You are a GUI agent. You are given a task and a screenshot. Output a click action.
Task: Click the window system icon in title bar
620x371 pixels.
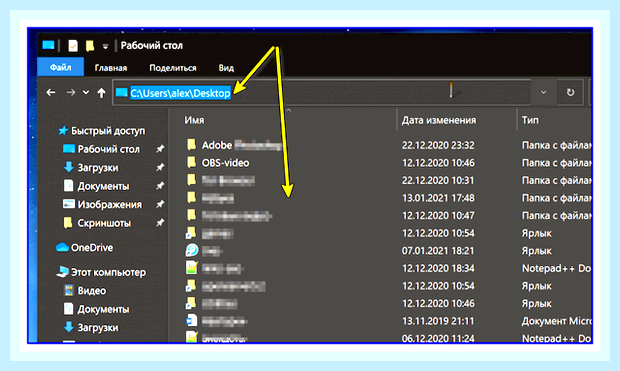pos(48,45)
